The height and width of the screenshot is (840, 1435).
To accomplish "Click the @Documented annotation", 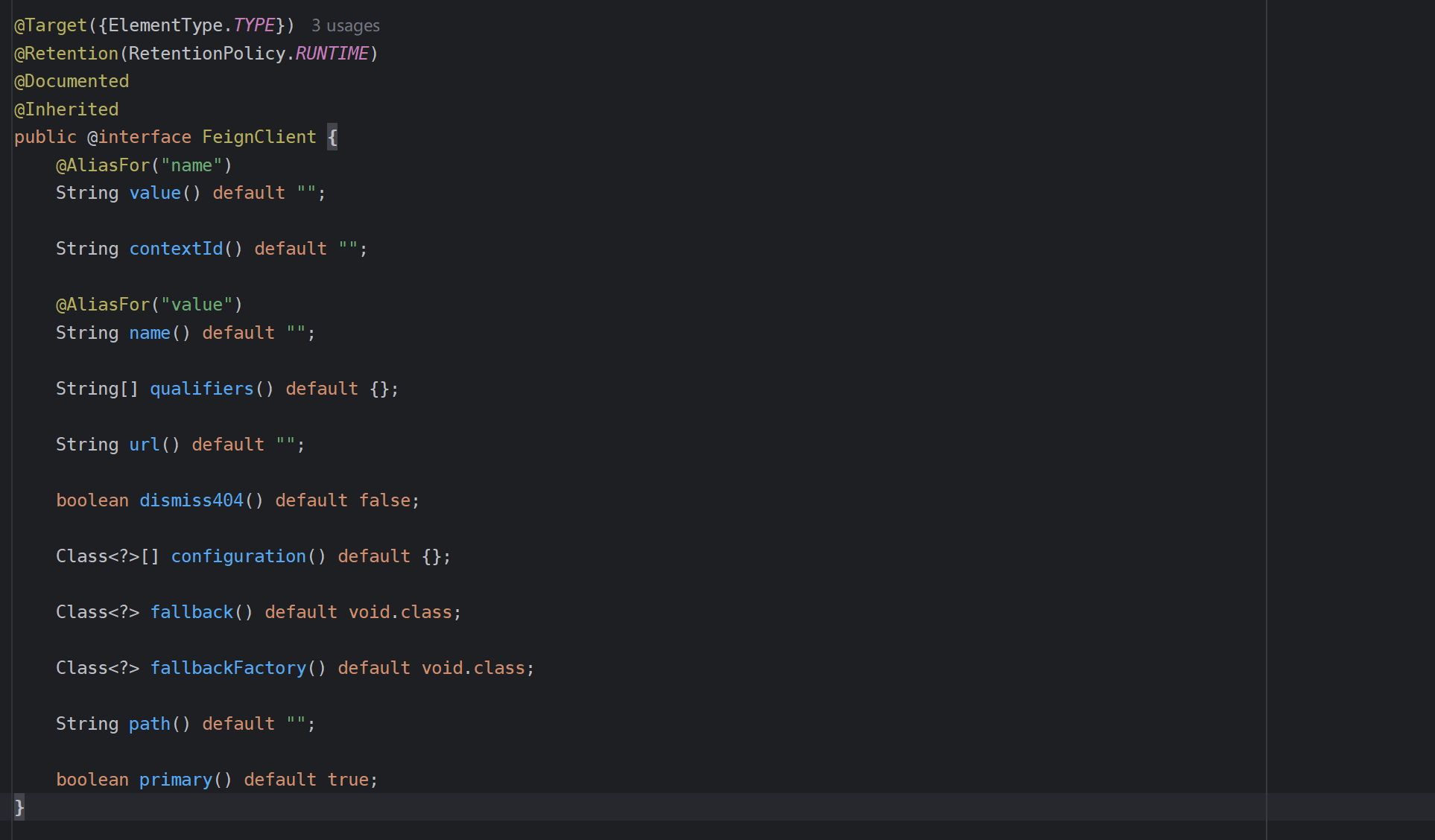I will 72,81.
